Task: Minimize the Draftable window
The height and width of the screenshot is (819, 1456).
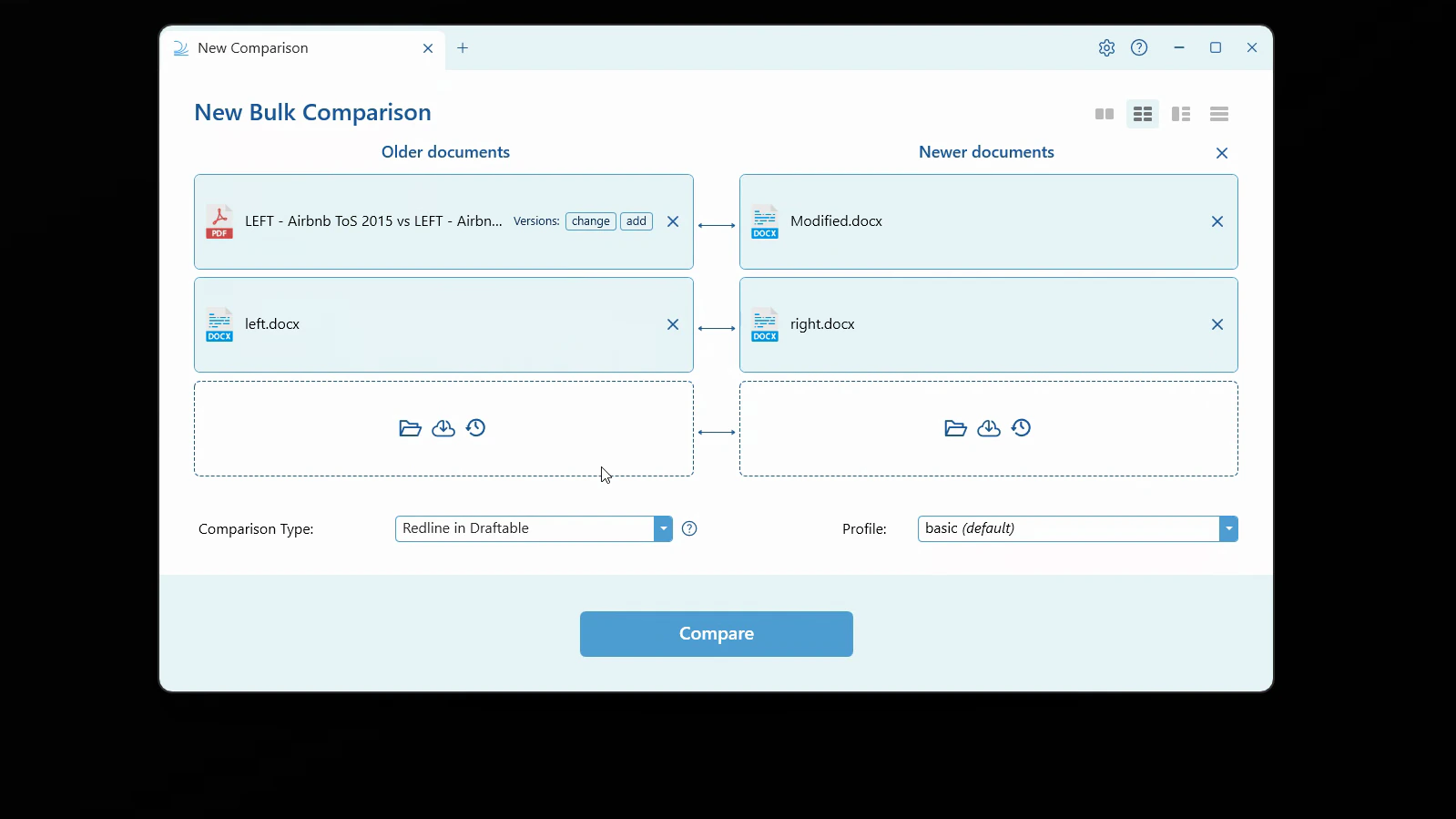Action: pos(1179,48)
